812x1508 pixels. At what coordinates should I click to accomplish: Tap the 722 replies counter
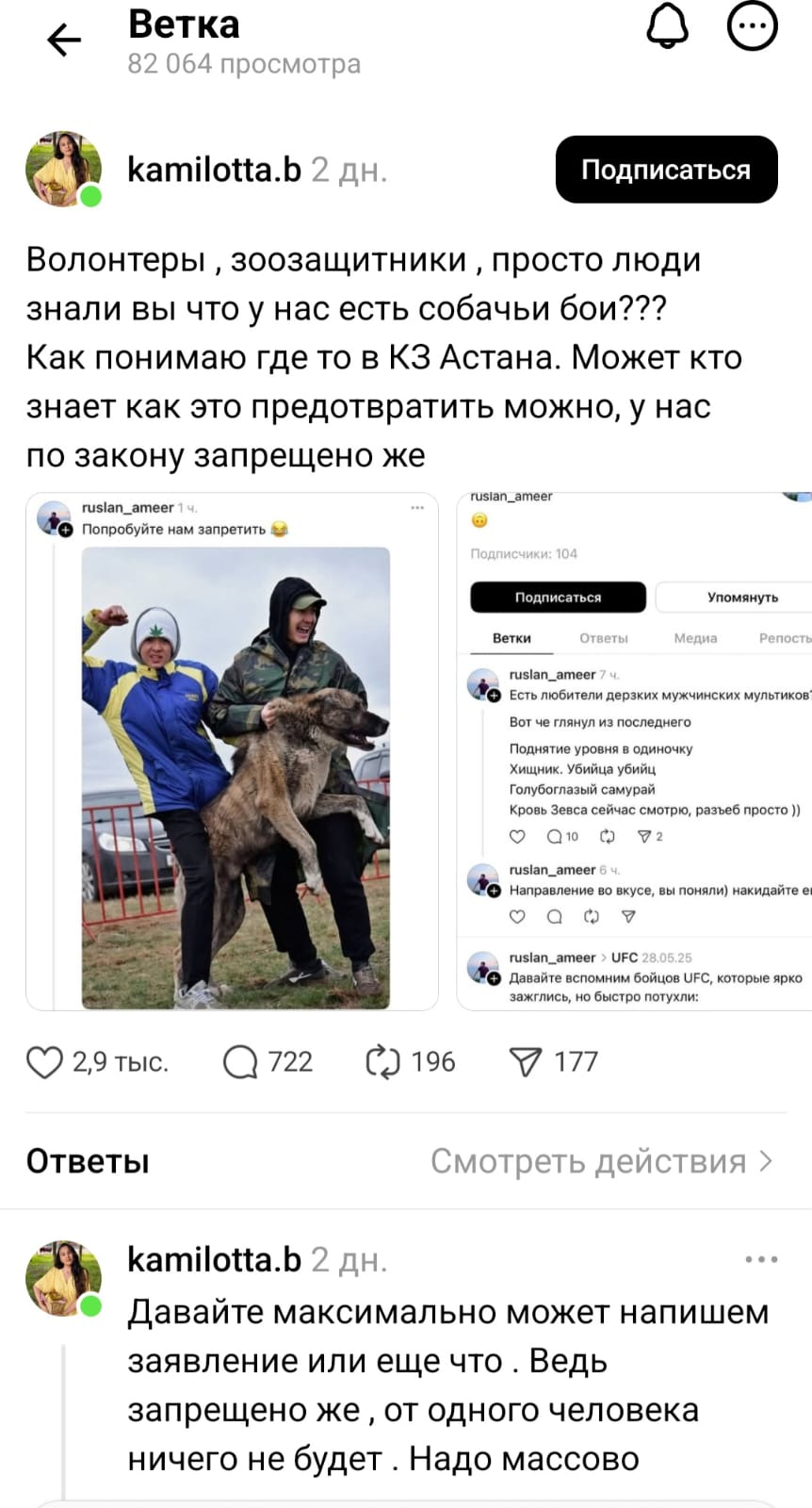point(290,1062)
